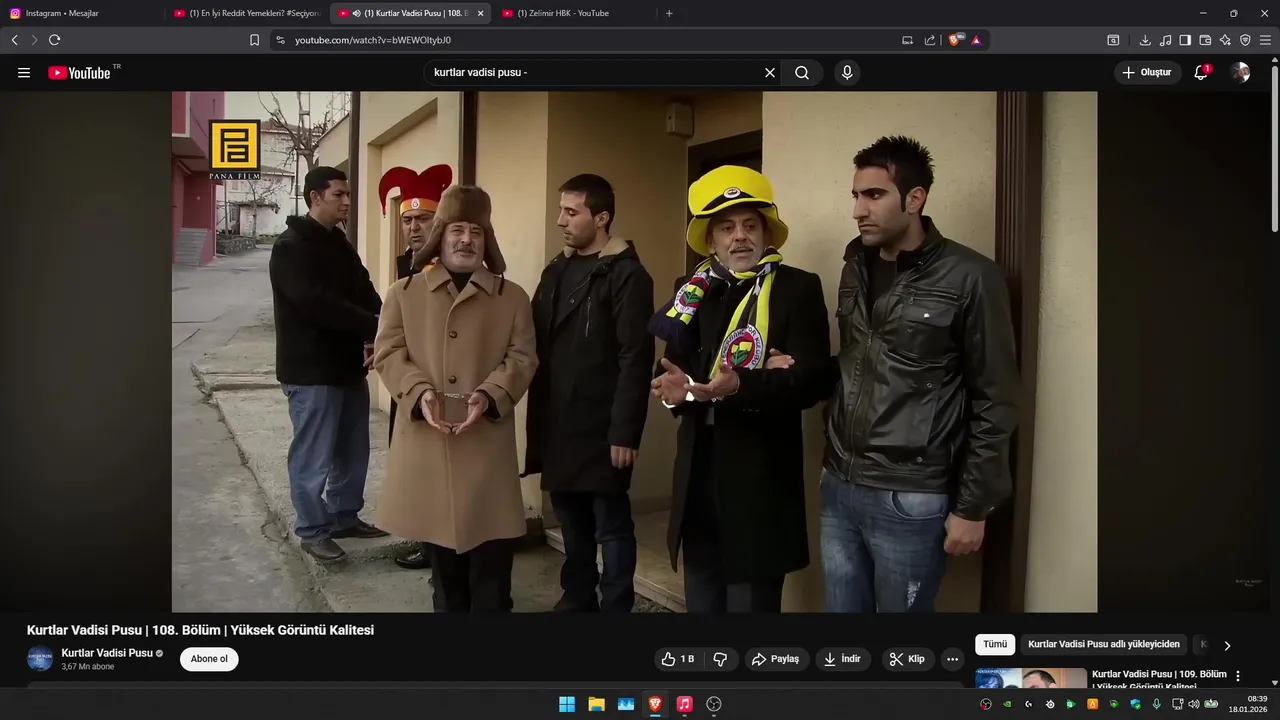Start voice search with microphone icon
The width and height of the screenshot is (1280, 720).
click(x=847, y=73)
